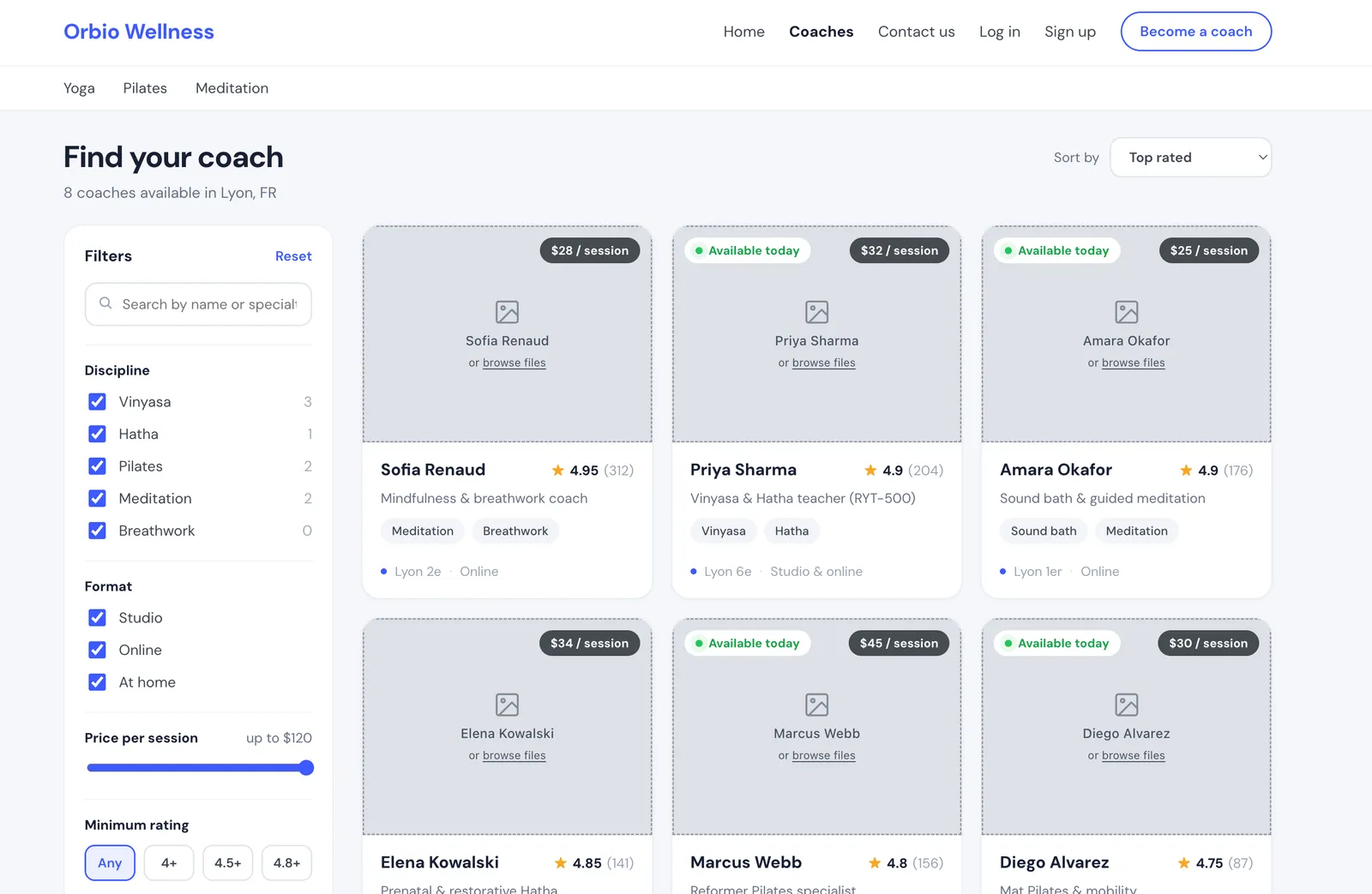Click the price per session slider handle

click(306, 768)
